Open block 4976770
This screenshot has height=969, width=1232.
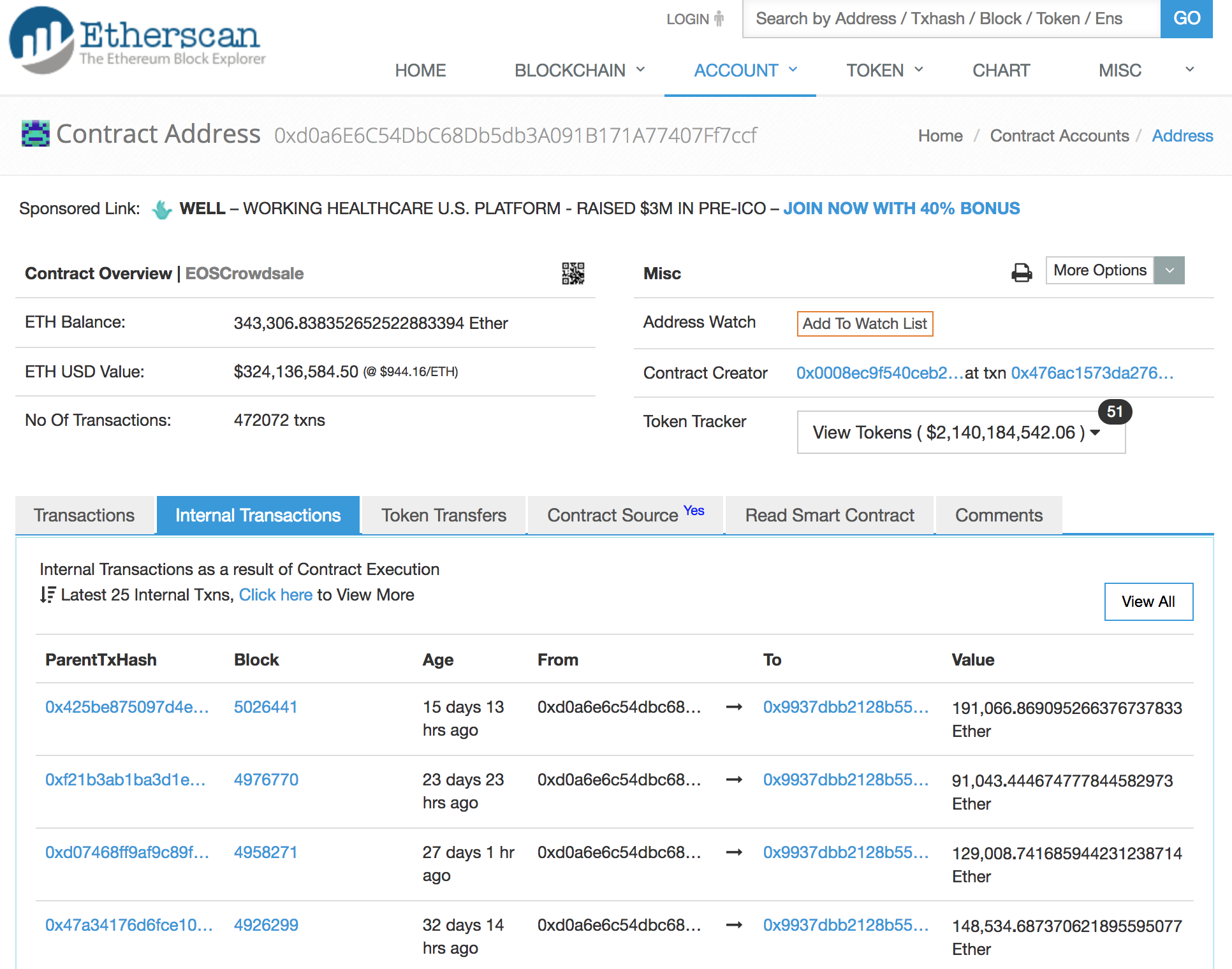coord(266,780)
